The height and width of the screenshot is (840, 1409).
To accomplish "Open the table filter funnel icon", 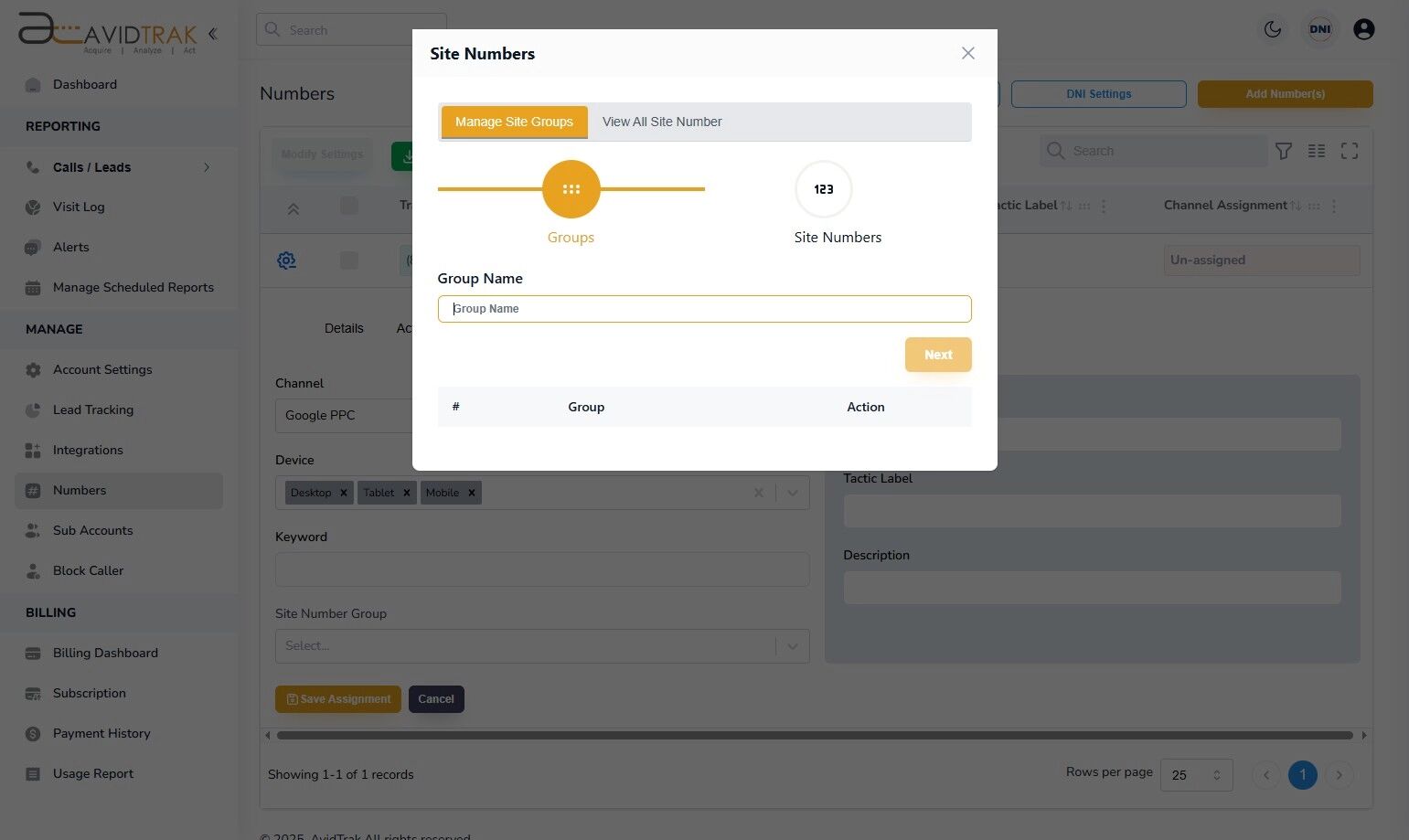I will tap(1284, 151).
